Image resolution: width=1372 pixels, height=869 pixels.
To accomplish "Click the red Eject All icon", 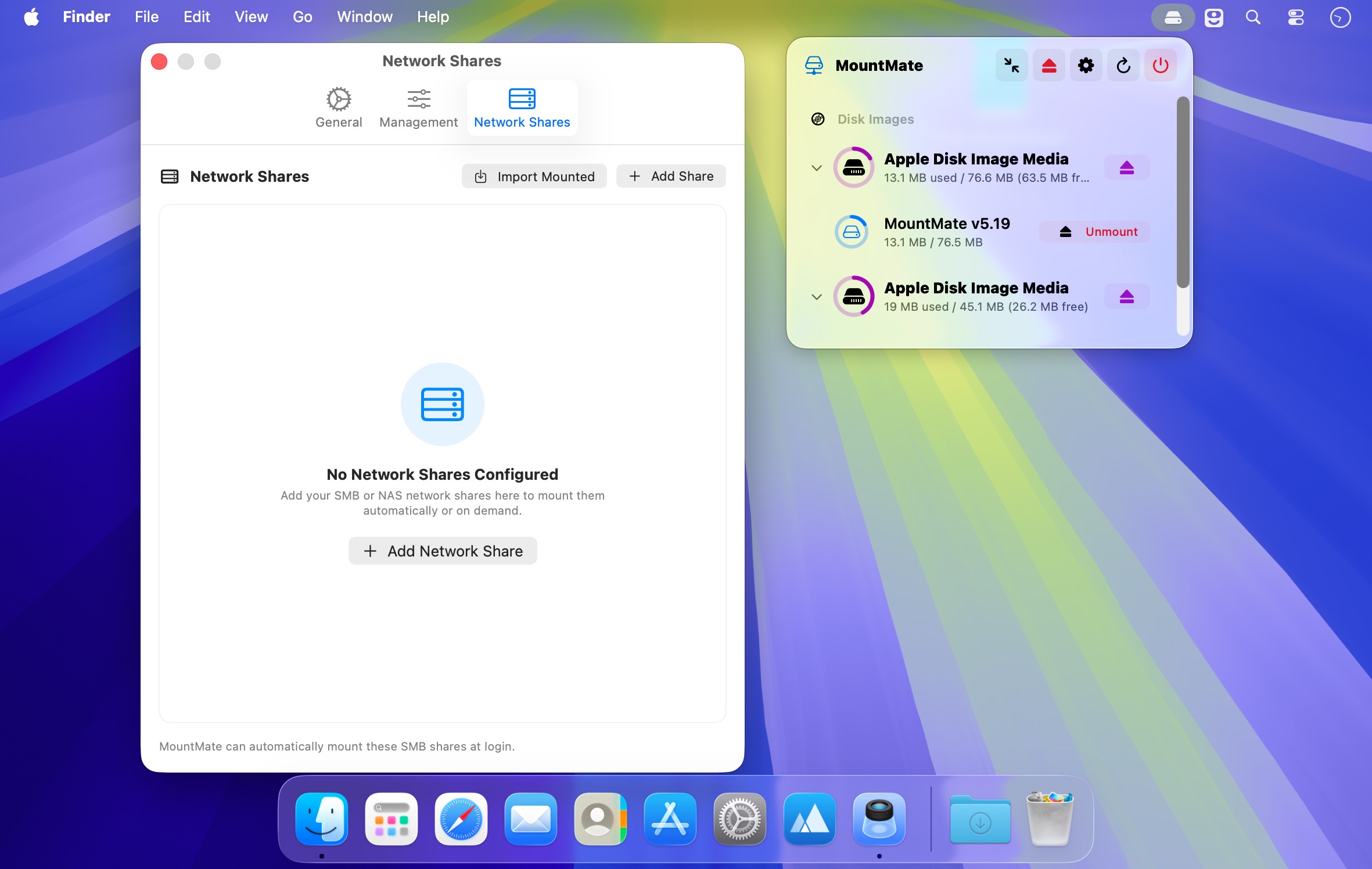I will pyautogui.click(x=1048, y=66).
